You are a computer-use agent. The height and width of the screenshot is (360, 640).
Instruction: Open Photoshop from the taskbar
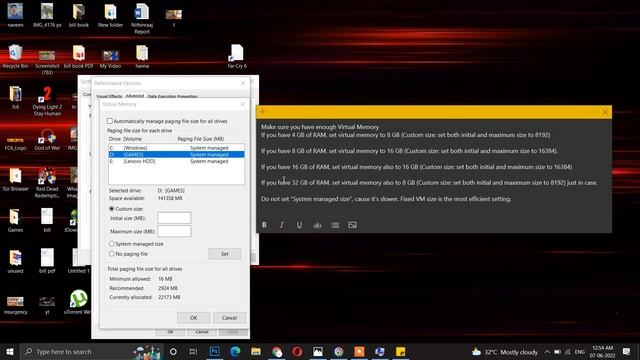[214, 351]
